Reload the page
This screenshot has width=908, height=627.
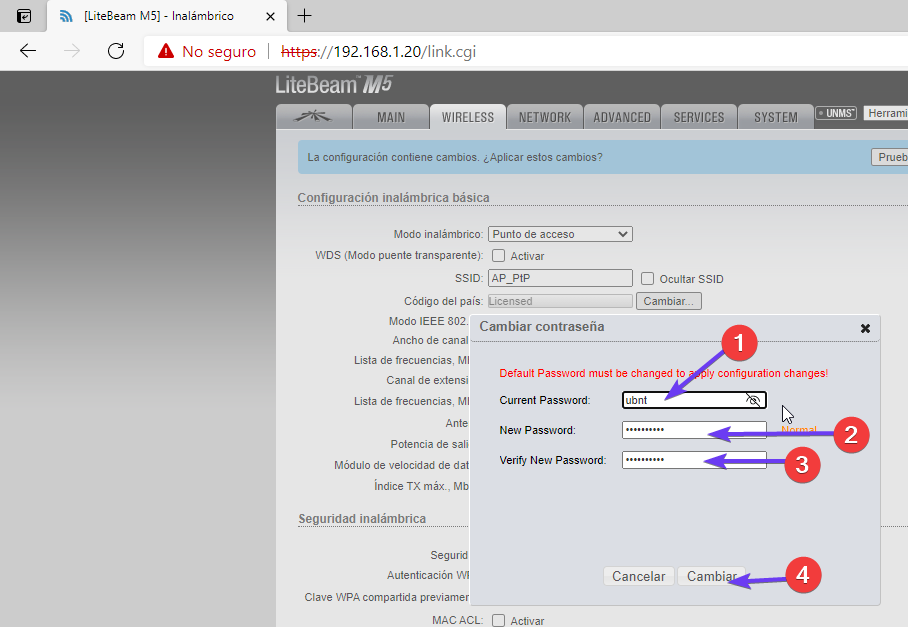coord(116,51)
